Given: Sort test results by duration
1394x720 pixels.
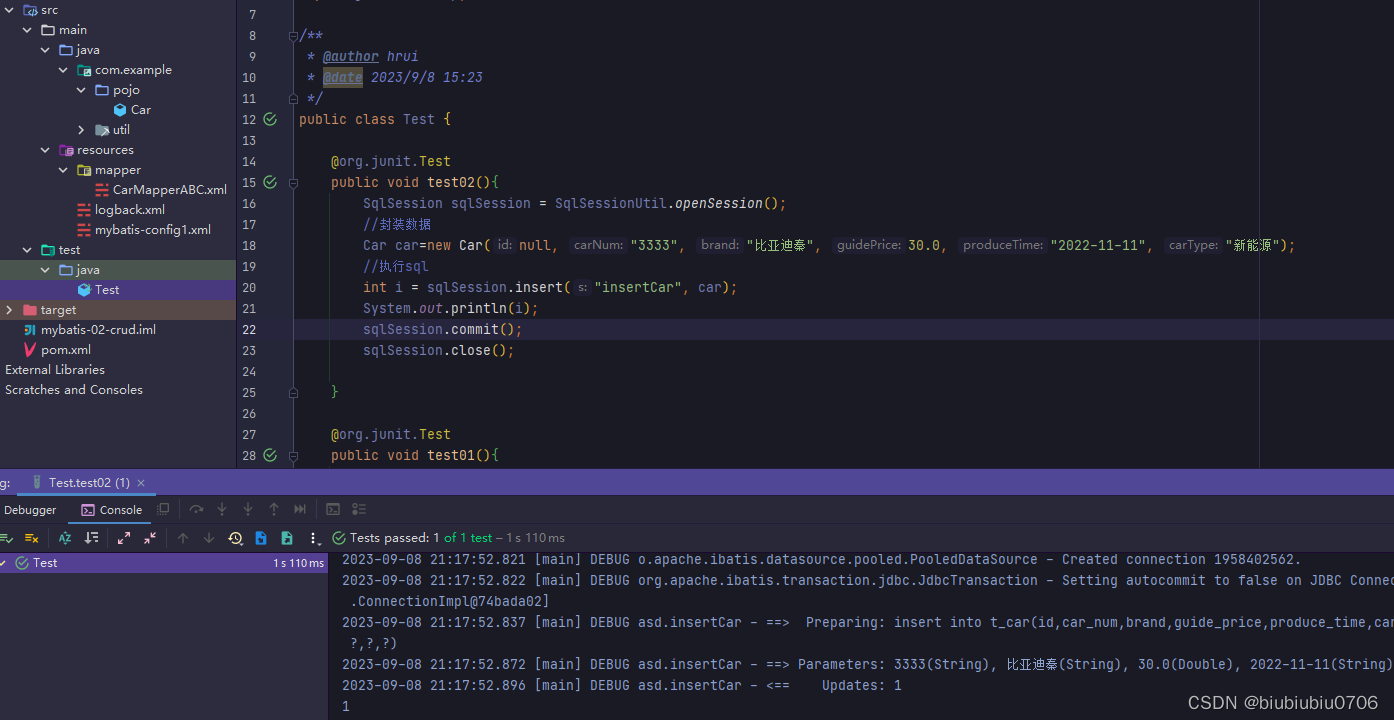Looking at the screenshot, I should [x=91, y=538].
